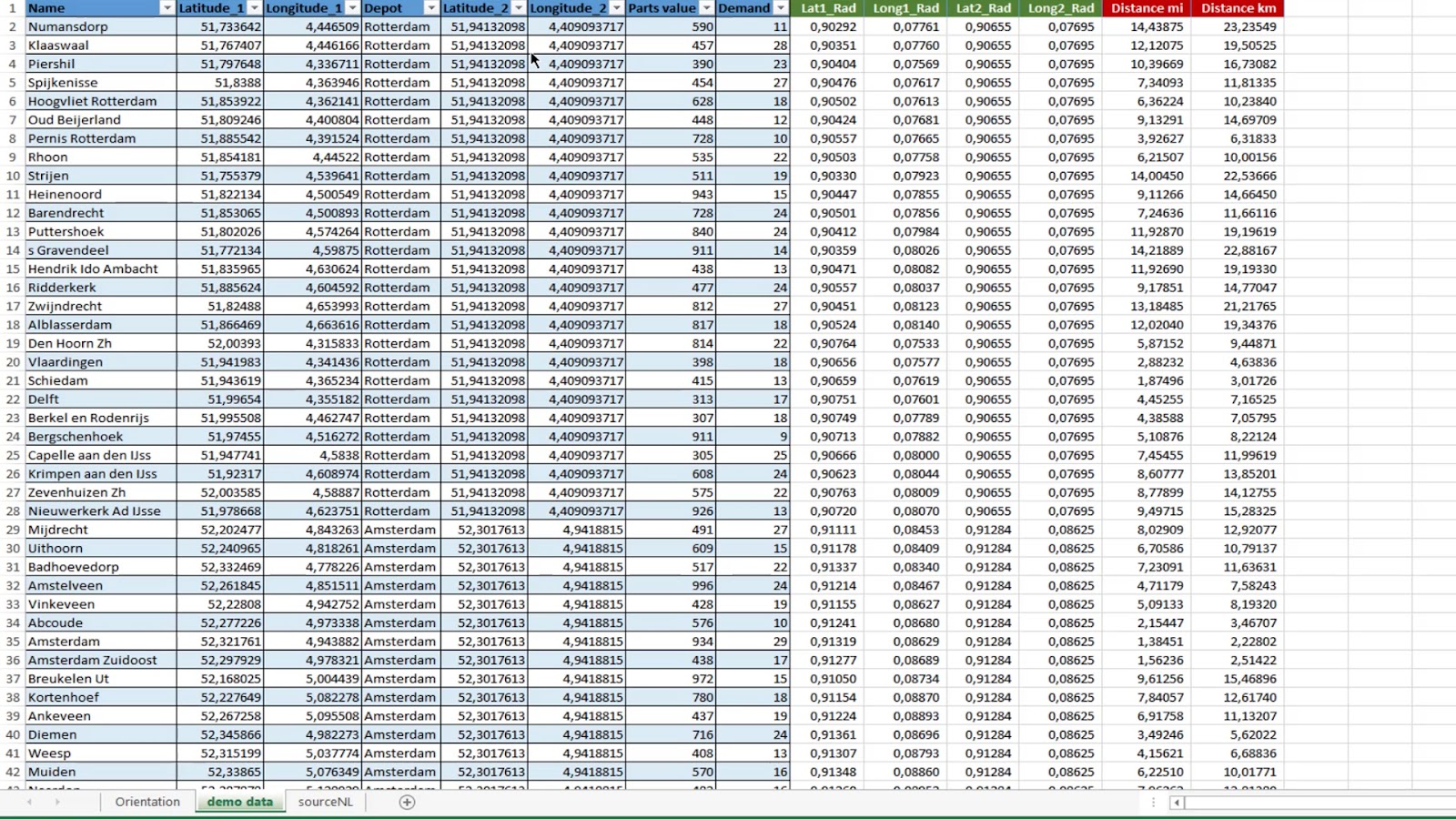Click the Pernis Rotterdam name cell

[x=101, y=138]
